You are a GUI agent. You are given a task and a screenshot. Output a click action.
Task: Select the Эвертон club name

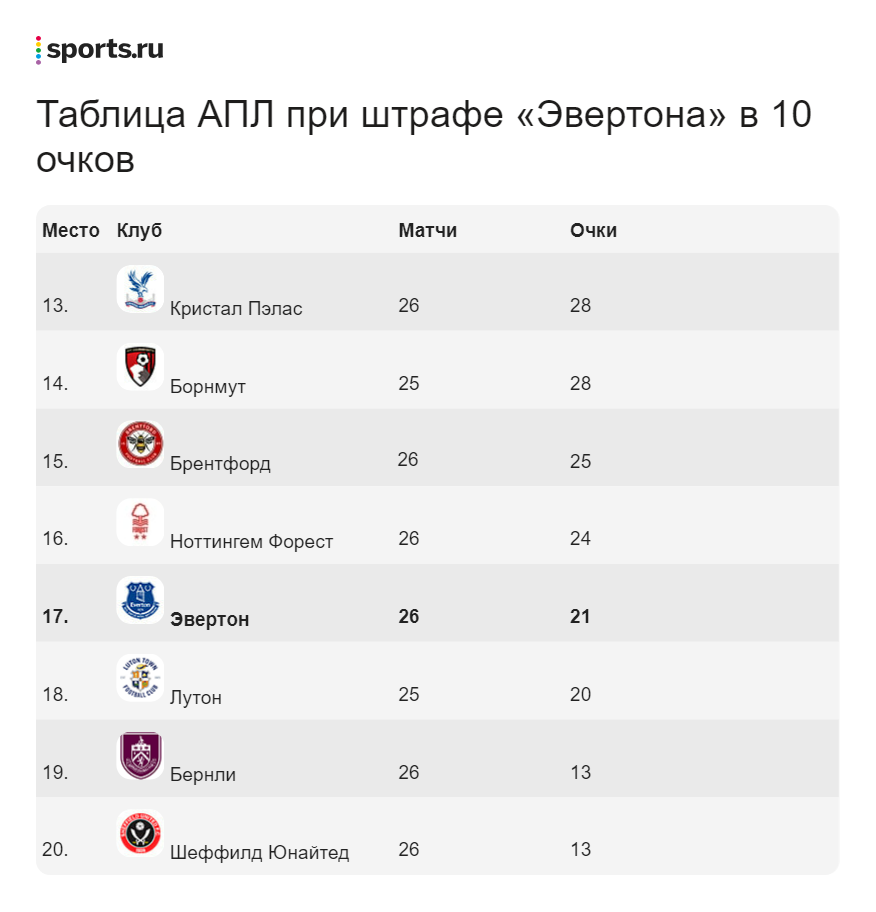[210, 620]
